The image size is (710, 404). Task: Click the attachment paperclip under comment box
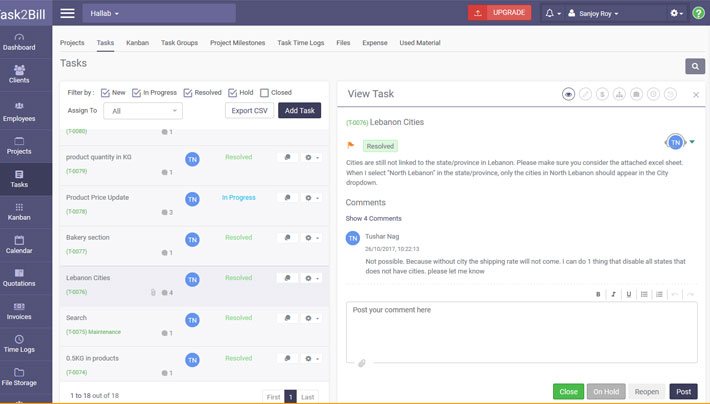(361, 363)
